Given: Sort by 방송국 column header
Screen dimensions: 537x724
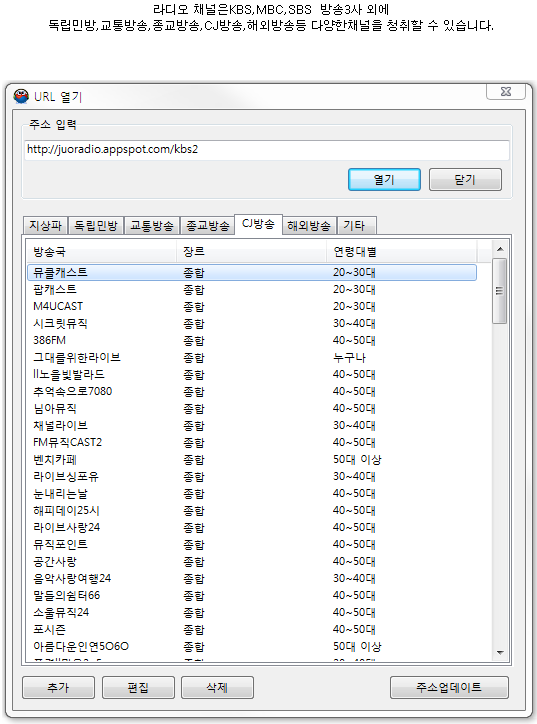Looking at the screenshot, I should pos(101,252).
